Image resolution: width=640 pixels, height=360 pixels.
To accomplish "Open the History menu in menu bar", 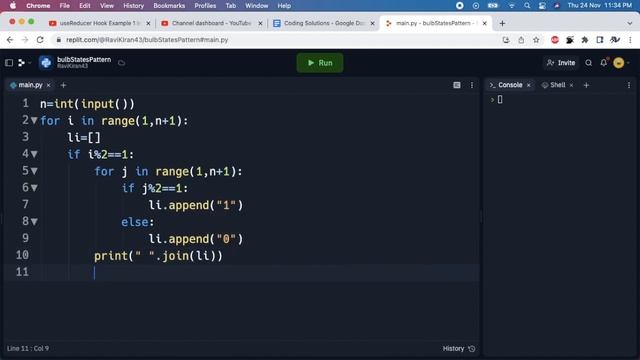I will [133, 5].
